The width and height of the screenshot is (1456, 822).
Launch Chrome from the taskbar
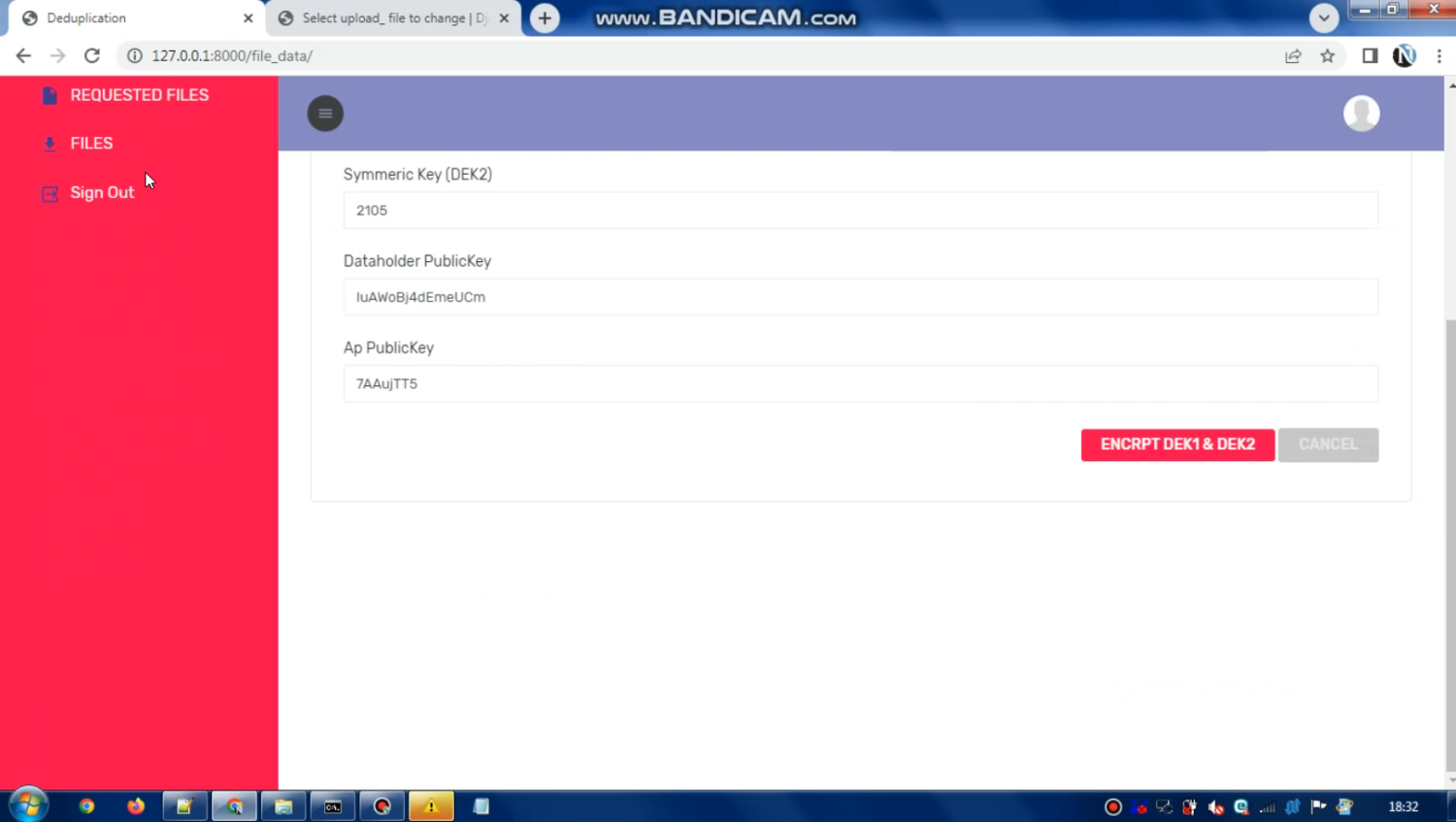click(86, 806)
